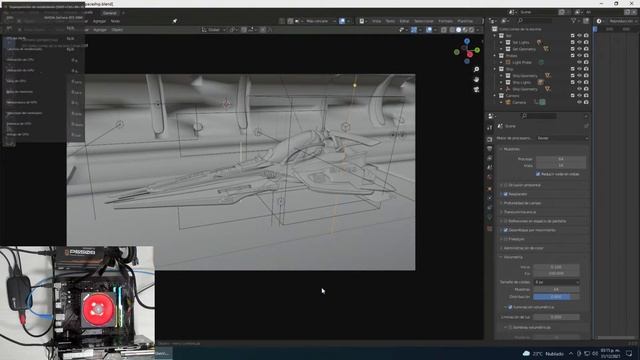Disable Camera object in renders
640x360 pixels.
click(586, 102)
